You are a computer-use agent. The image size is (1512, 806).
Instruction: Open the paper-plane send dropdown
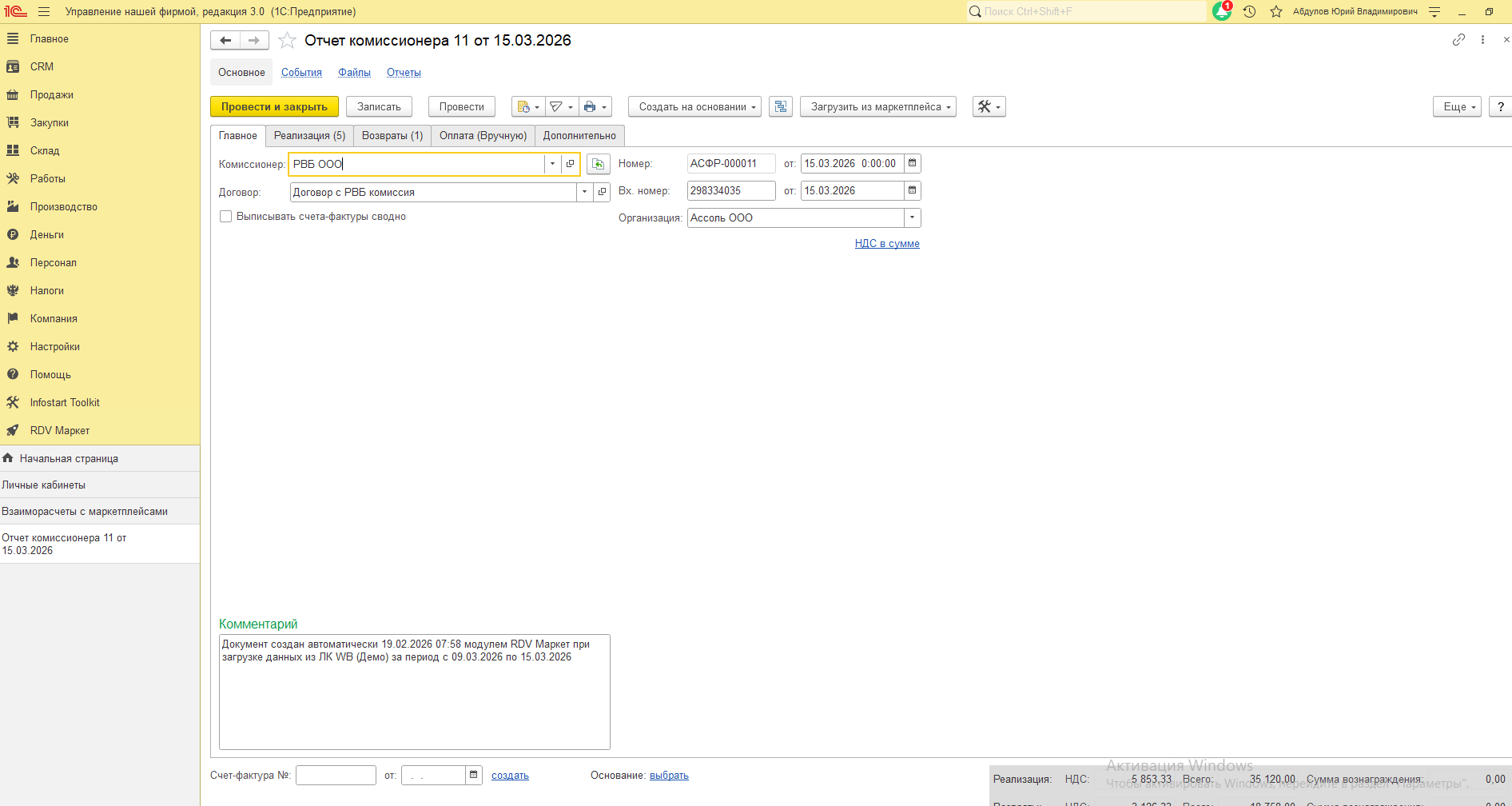[562, 106]
